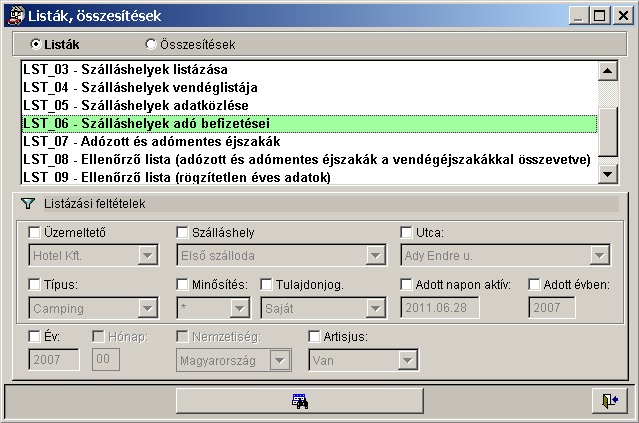Viewport: 639px width, 423px height.
Task: Select LST_04 - Szálláshelyek vendéglistája
Action: pyautogui.click(x=310, y=87)
